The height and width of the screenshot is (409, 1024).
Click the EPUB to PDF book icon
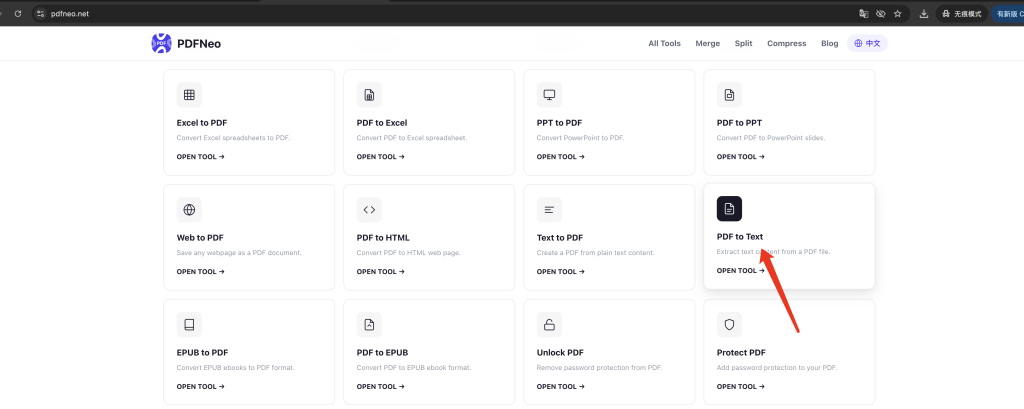pos(189,325)
